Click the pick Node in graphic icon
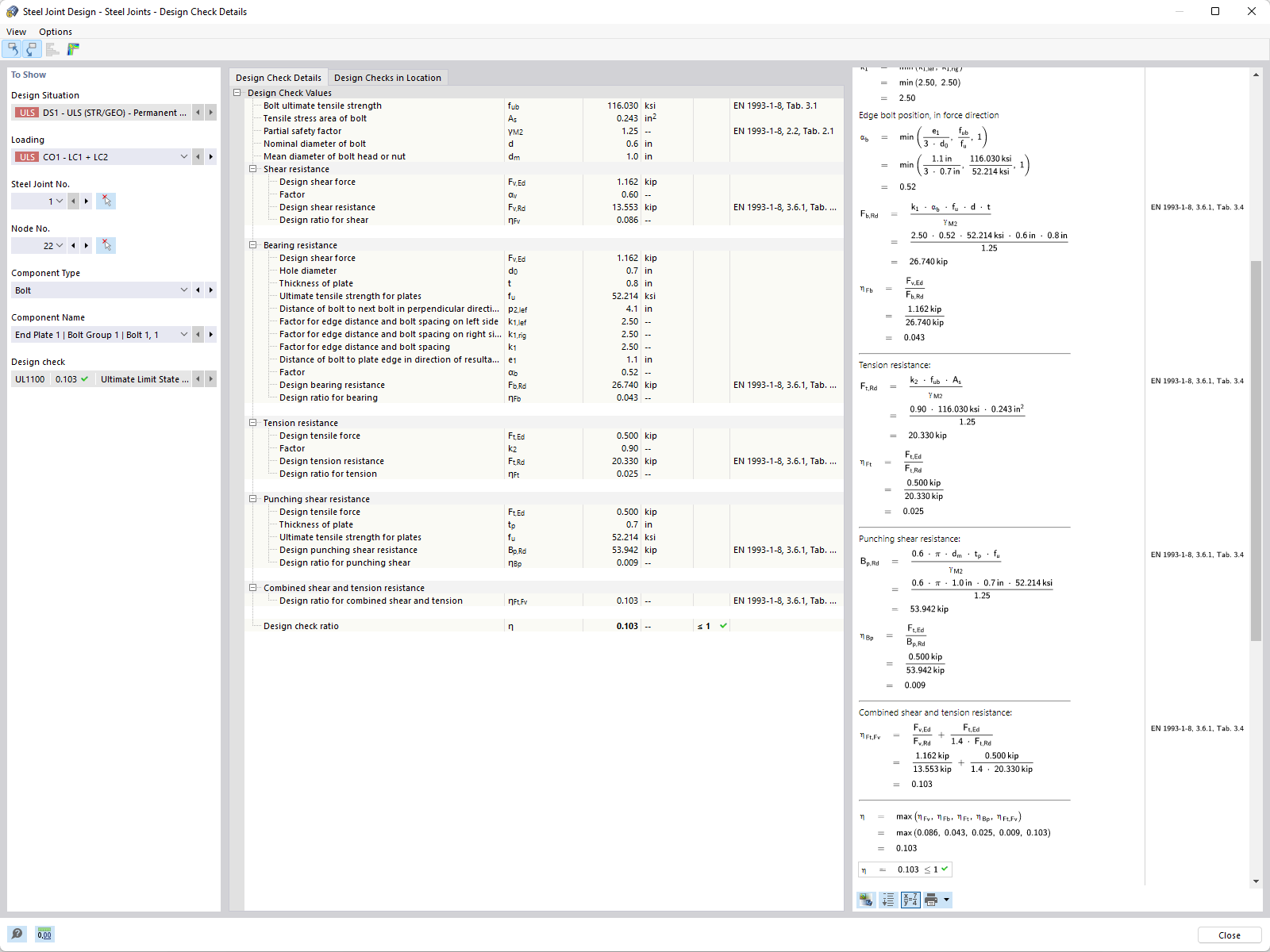Viewport: 1270px width, 952px height. [106, 246]
